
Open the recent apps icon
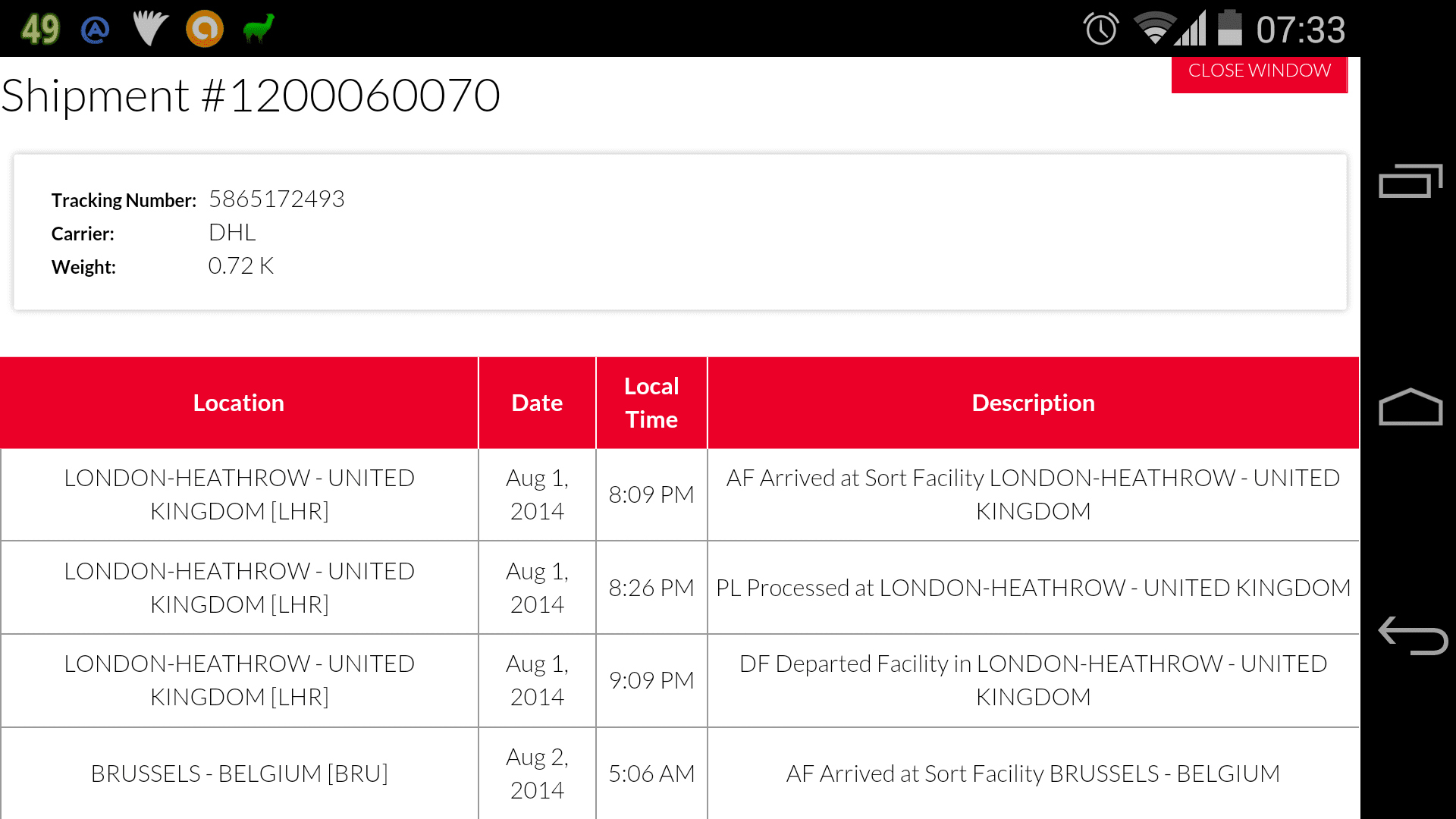1410,180
